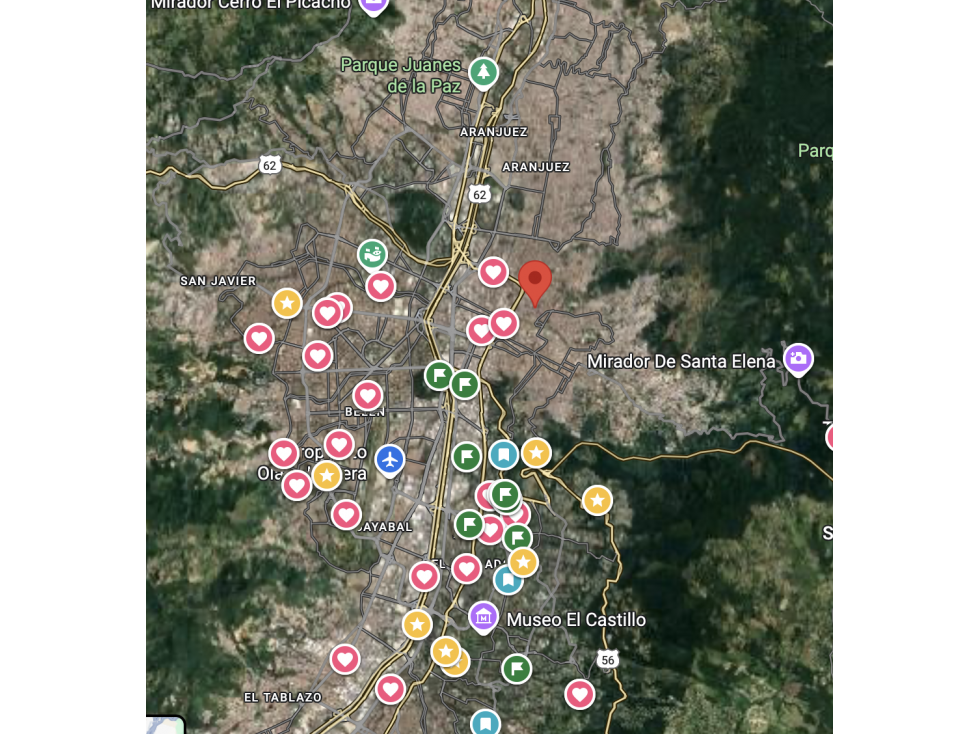The image size is (979, 734).
Task: Click the Mirador Cerro El Picacho marker
Action: (373, 4)
